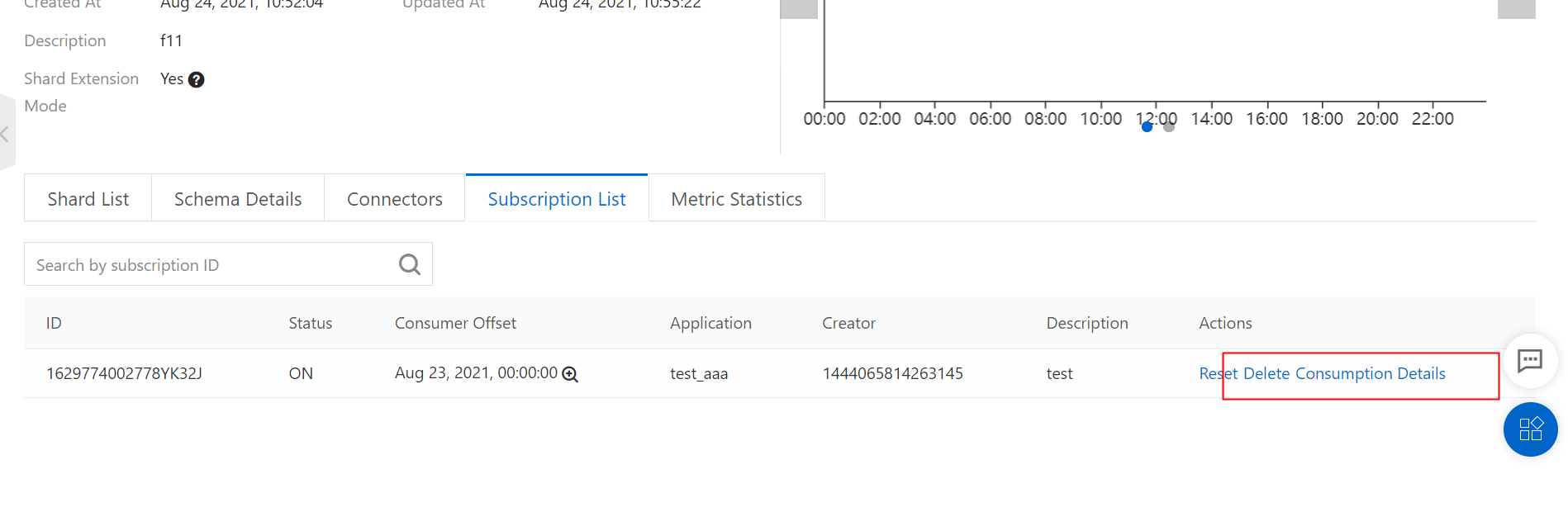The image size is (1568, 531).
Task: Open Consumption Details for the subscription
Action: (x=1370, y=373)
